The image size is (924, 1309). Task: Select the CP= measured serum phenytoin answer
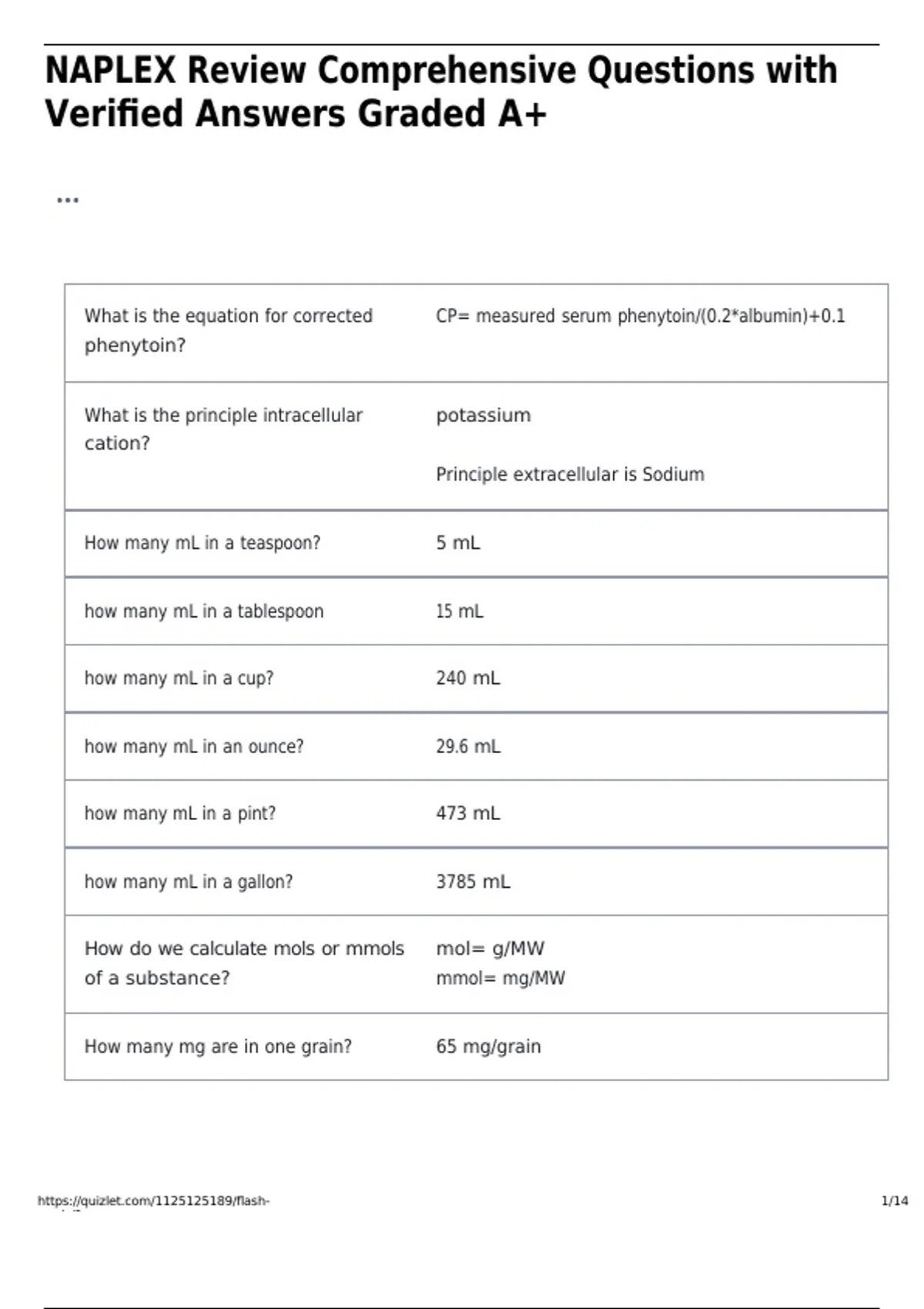point(640,316)
